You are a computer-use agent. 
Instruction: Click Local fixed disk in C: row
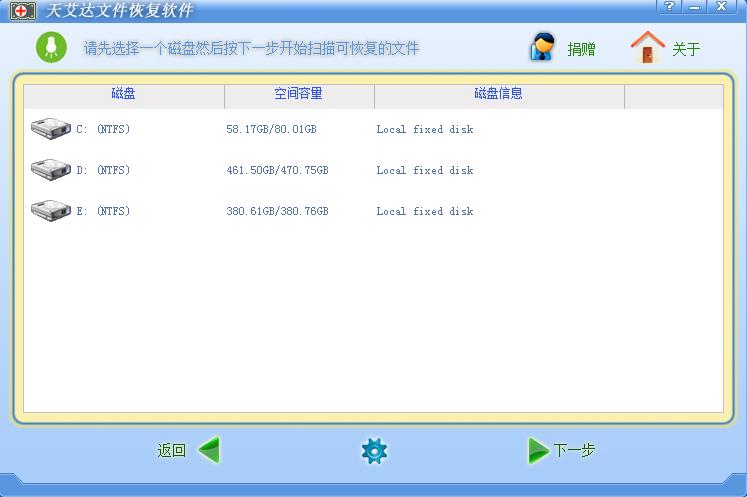tap(425, 129)
